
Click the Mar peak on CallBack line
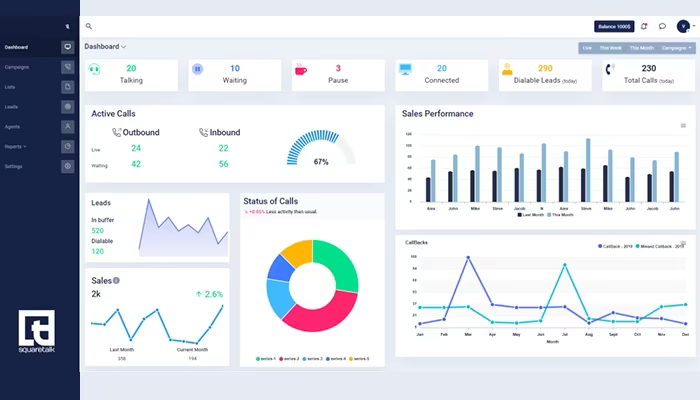[468, 258]
